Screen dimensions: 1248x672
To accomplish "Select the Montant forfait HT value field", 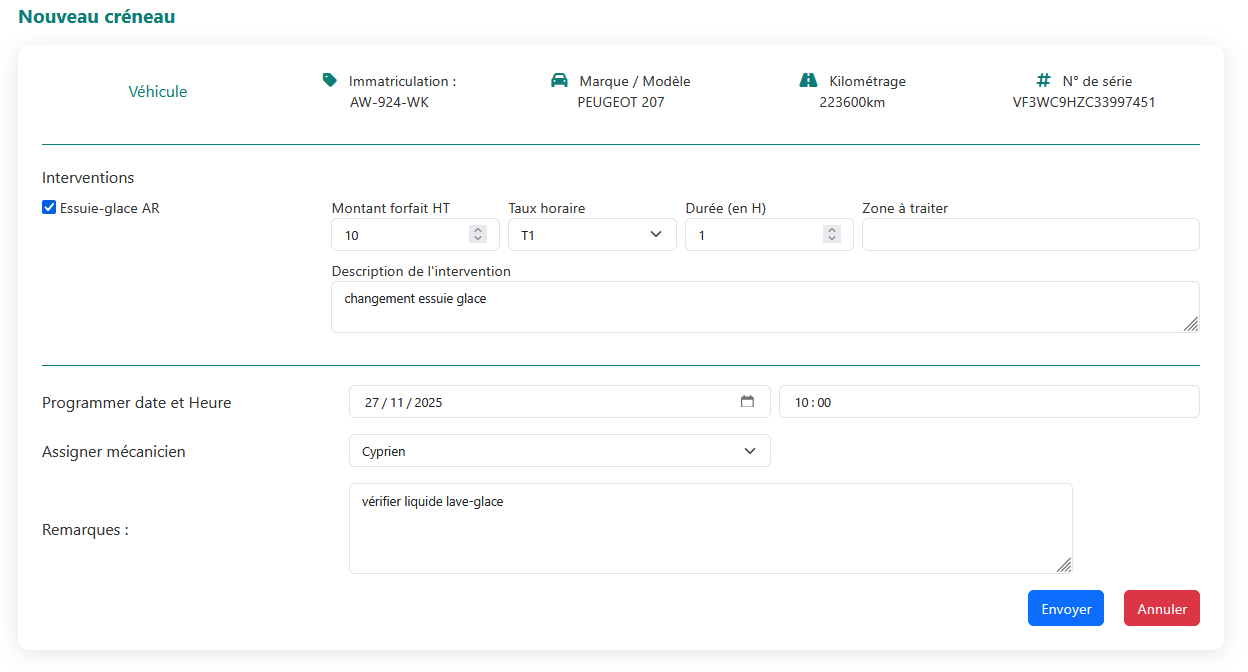I will tap(400, 235).
